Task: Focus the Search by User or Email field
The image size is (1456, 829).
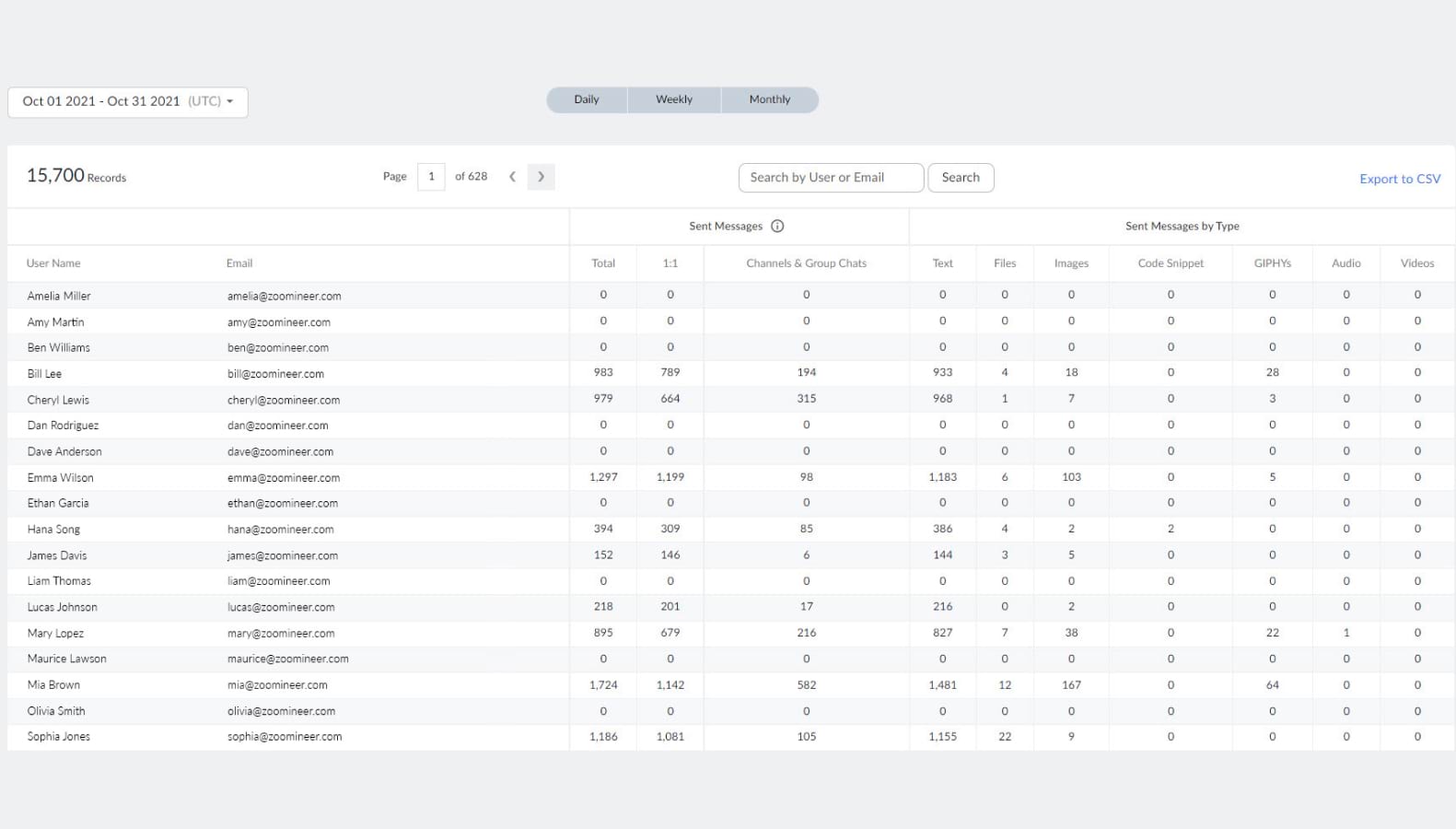Action: pyautogui.click(x=830, y=178)
